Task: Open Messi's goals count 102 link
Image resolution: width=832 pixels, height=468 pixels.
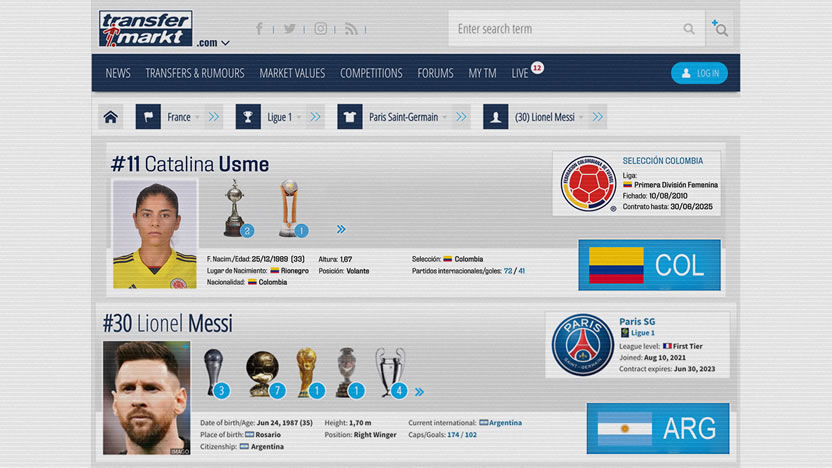Action: pos(471,435)
